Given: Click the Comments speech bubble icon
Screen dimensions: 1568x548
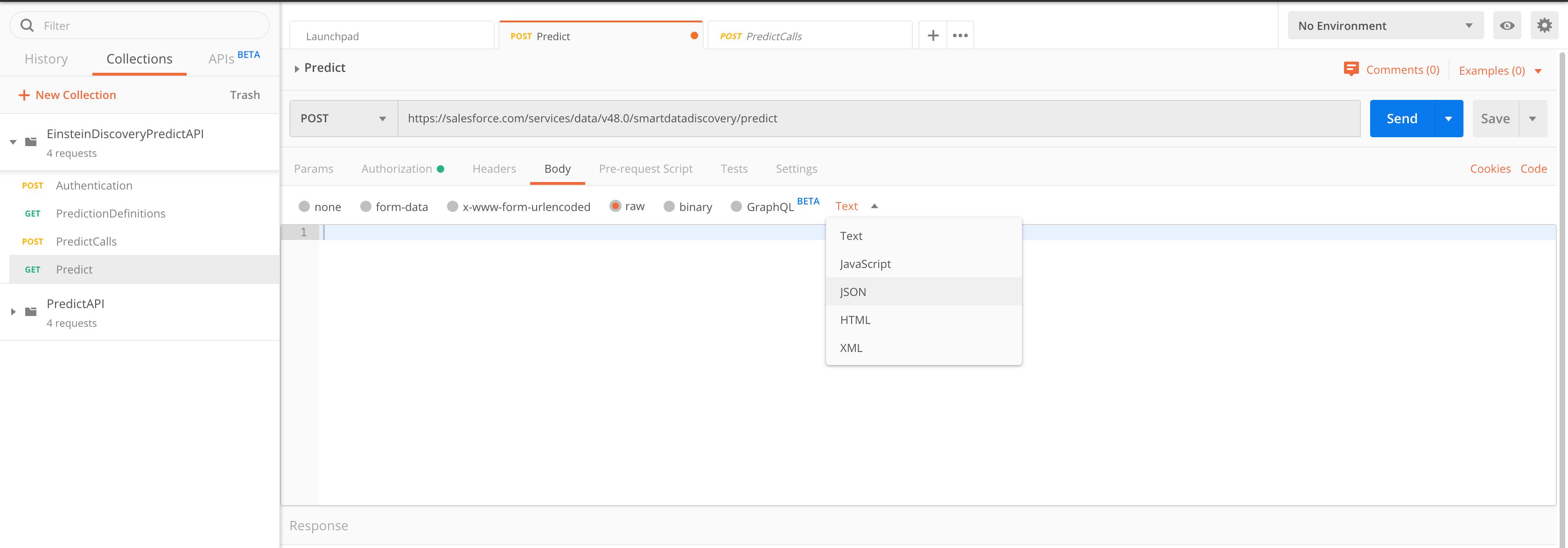Looking at the screenshot, I should 1351,70.
